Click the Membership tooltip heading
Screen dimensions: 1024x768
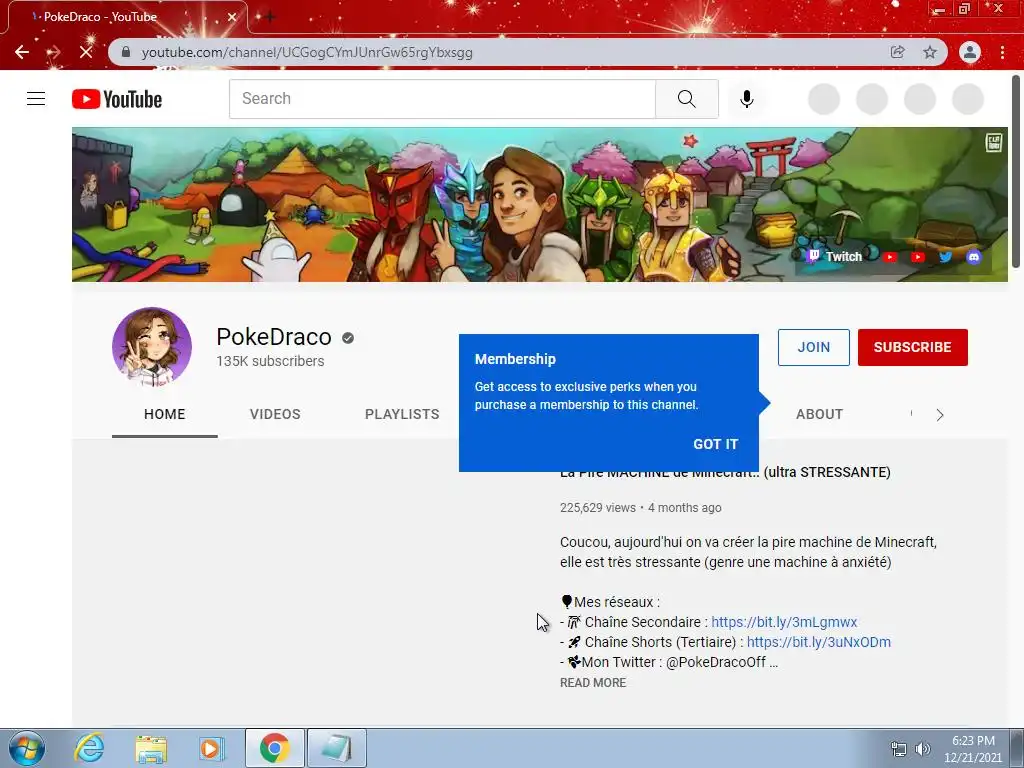[515, 359]
